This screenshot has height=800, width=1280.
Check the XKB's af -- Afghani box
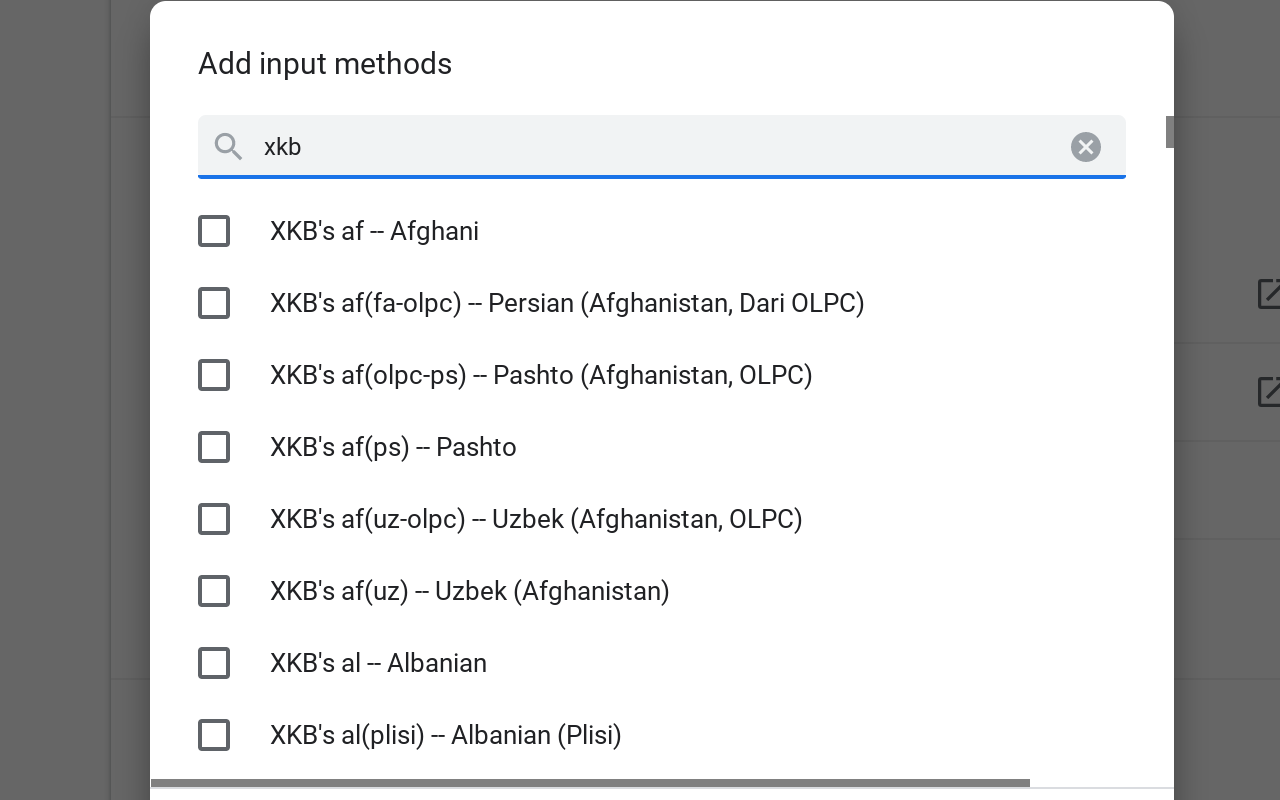(214, 231)
